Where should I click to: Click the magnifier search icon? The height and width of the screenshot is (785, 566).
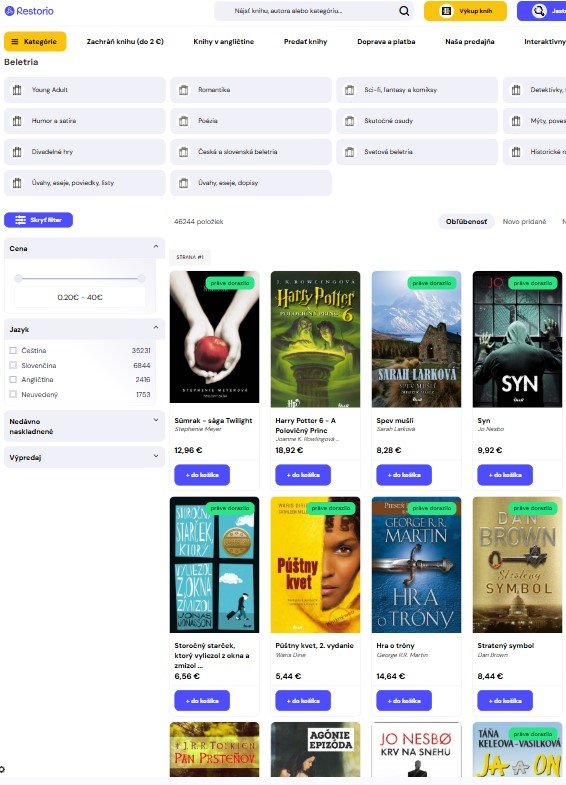pos(404,11)
